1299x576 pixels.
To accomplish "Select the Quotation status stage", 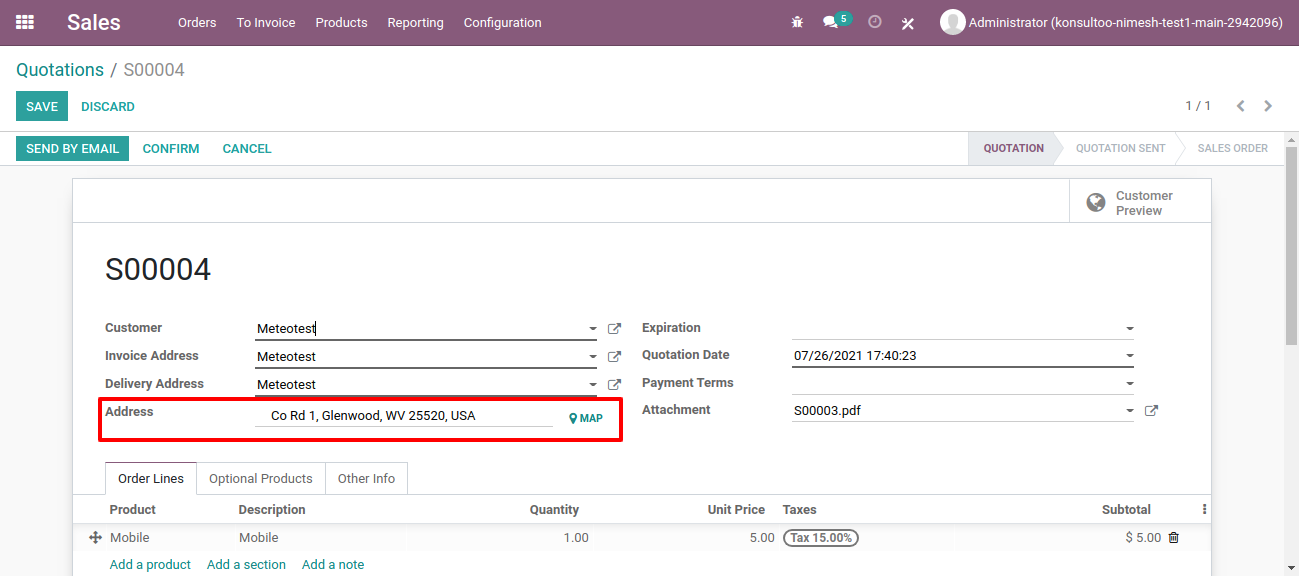I will point(1013,148).
